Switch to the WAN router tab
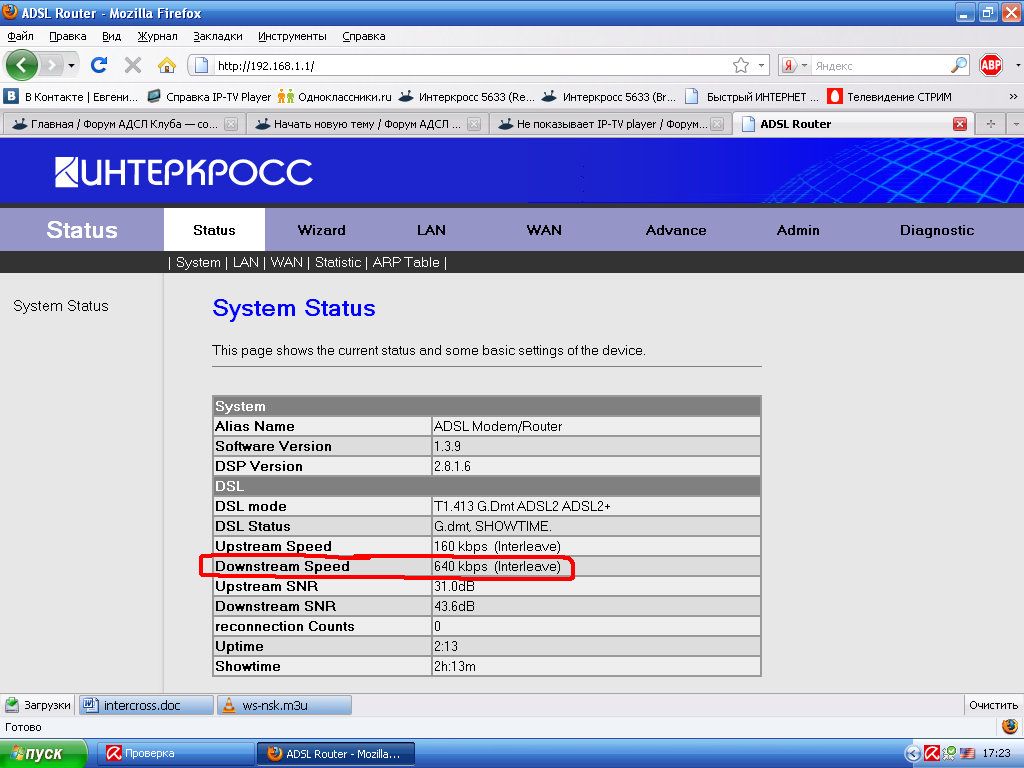This screenshot has width=1024, height=768. pos(544,230)
